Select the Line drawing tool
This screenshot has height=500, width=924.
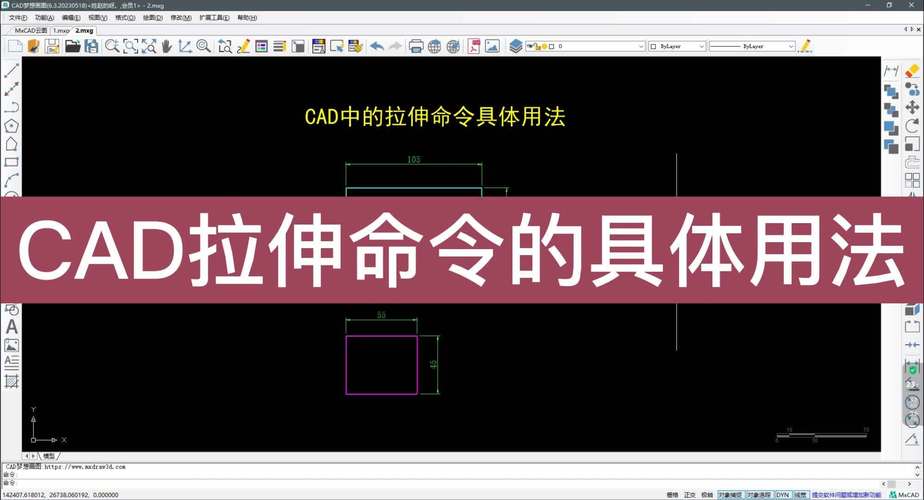coord(11,71)
